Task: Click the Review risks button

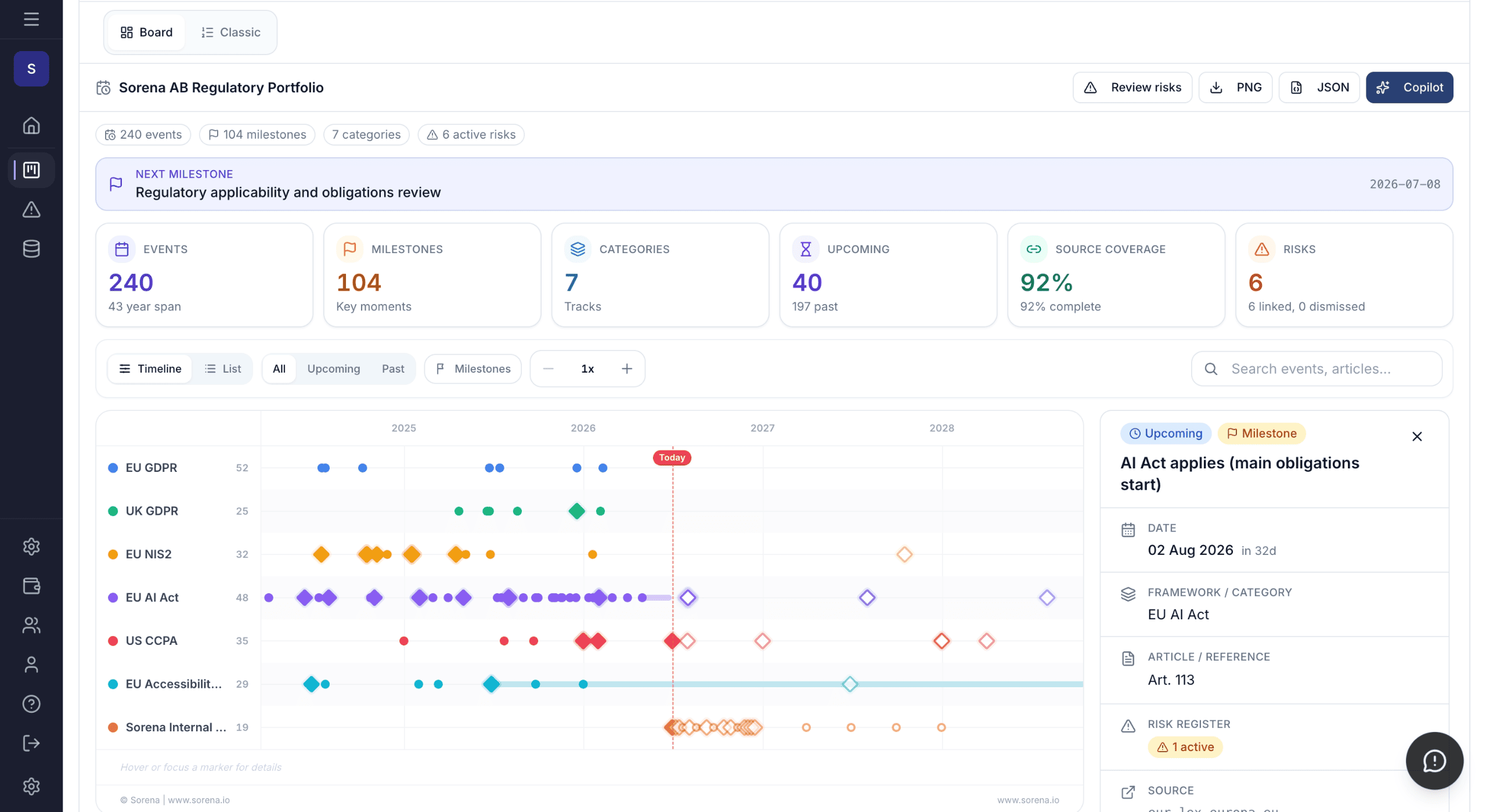Action: [1132, 88]
